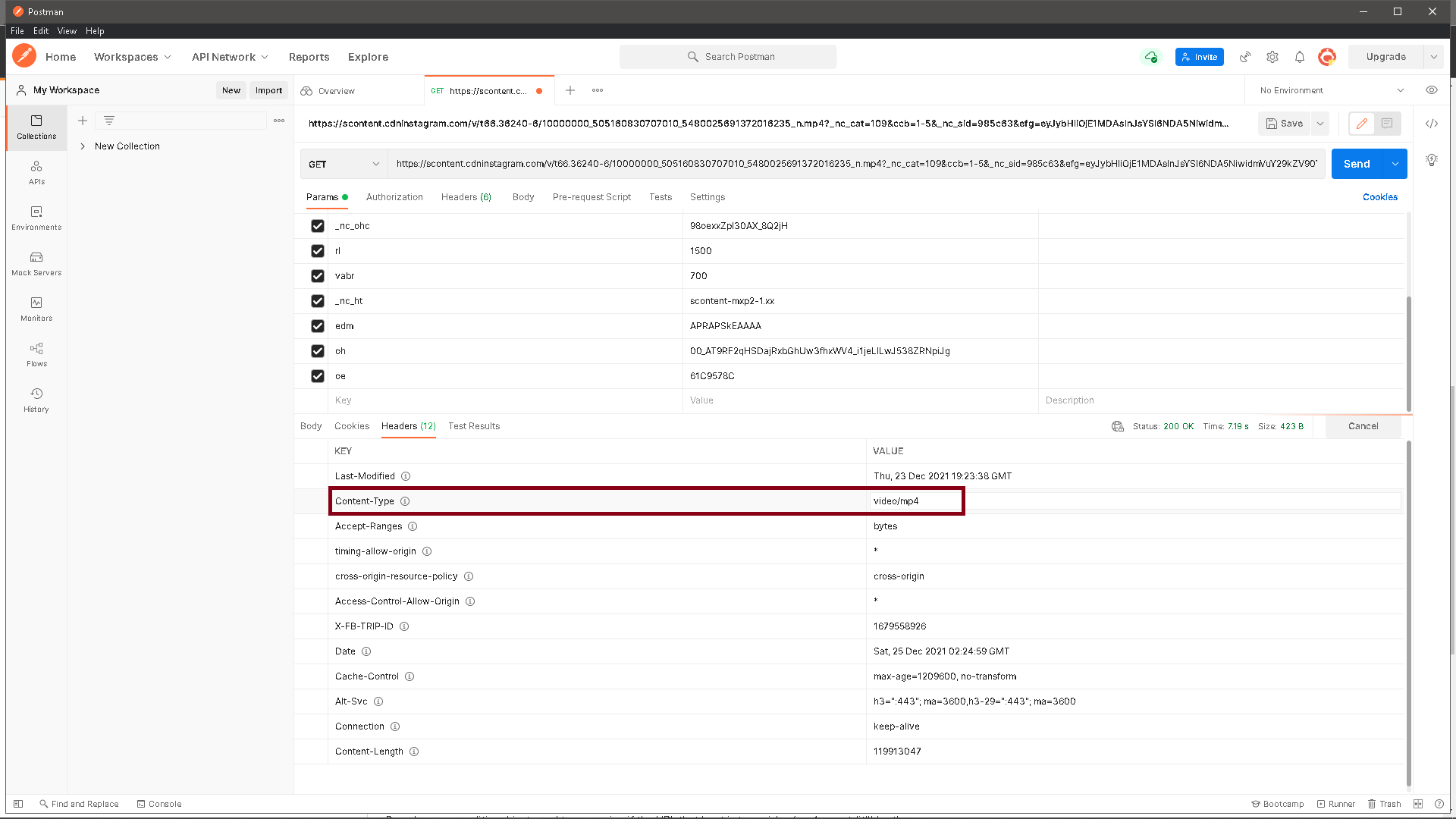
Task: Open the History sidebar icon
Action: [x=36, y=400]
